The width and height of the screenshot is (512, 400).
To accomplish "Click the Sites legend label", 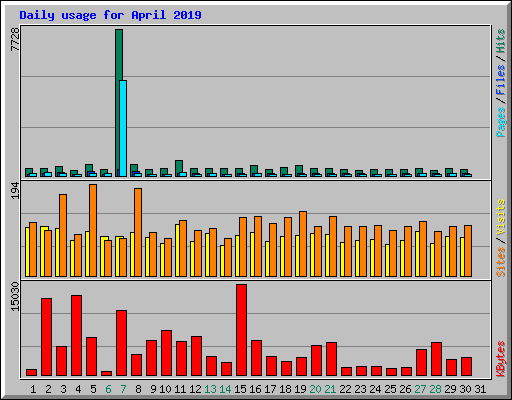I will pyautogui.click(x=500, y=262).
